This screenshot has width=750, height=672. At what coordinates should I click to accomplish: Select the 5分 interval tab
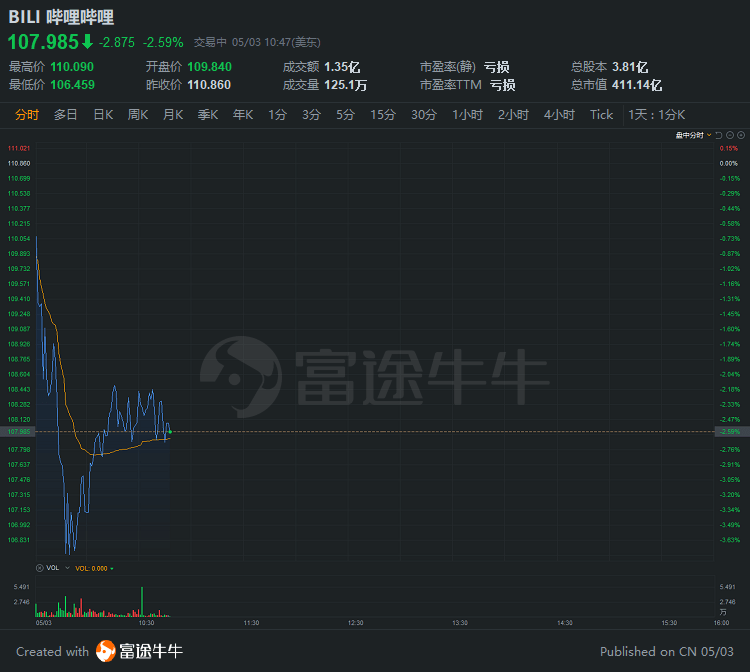coord(345,115)
